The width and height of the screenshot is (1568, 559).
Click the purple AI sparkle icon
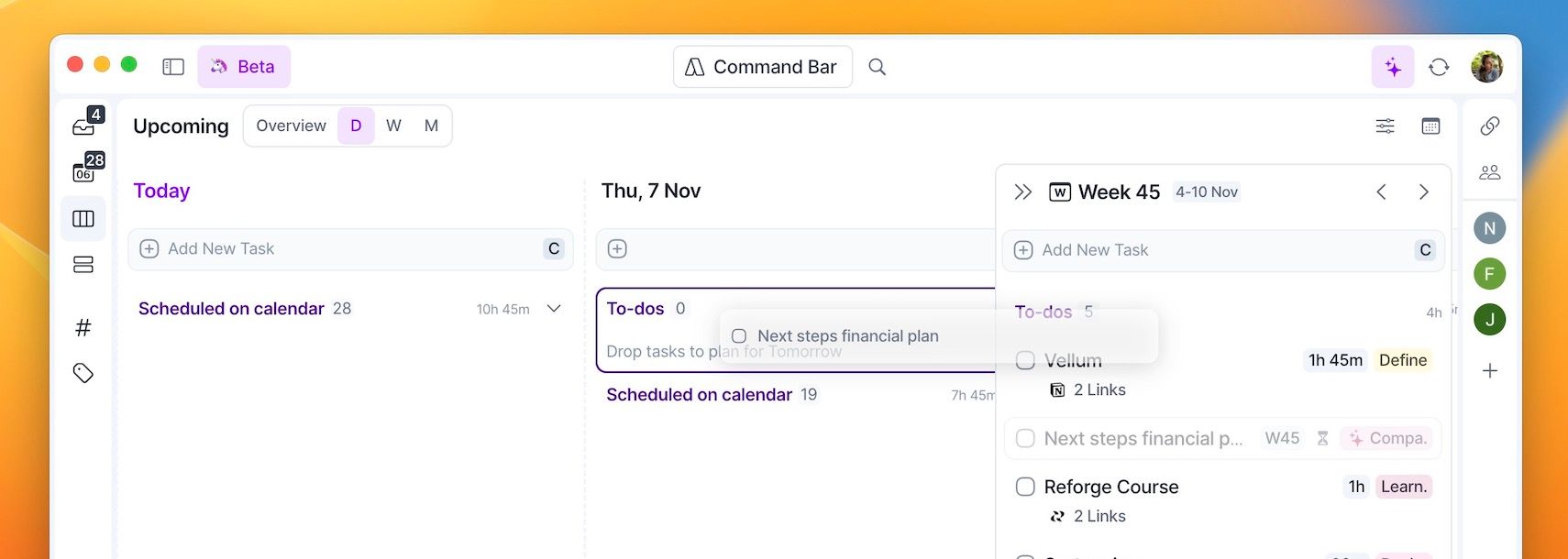(1393, 67)
